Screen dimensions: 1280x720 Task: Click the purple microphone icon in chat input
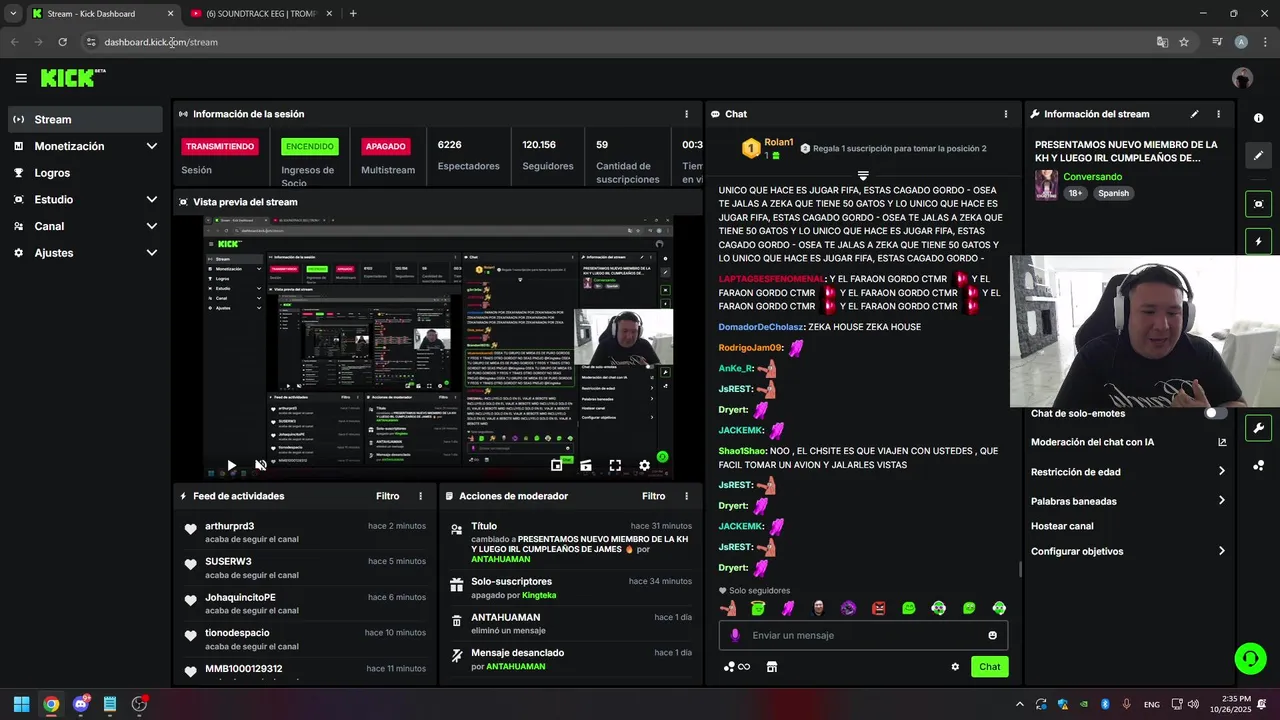coord(735,635)
